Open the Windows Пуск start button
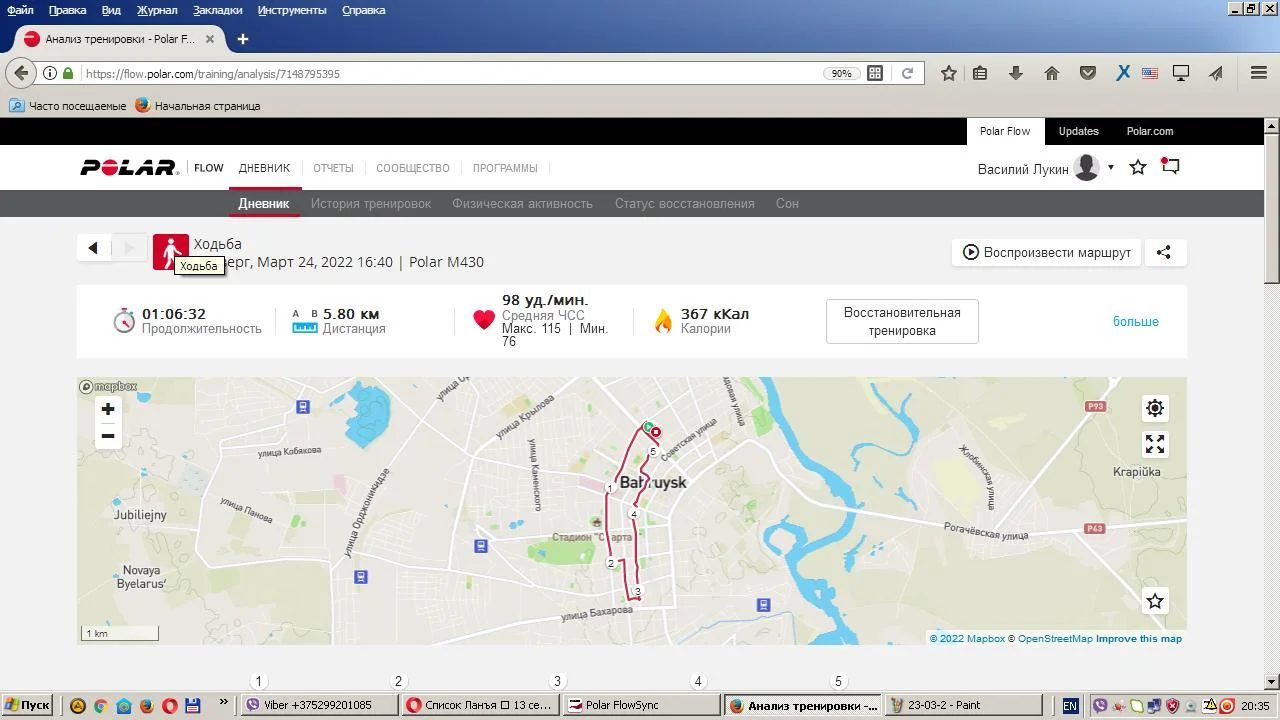This screenshot has width=1280, height=720. click(x=29, y=705)
